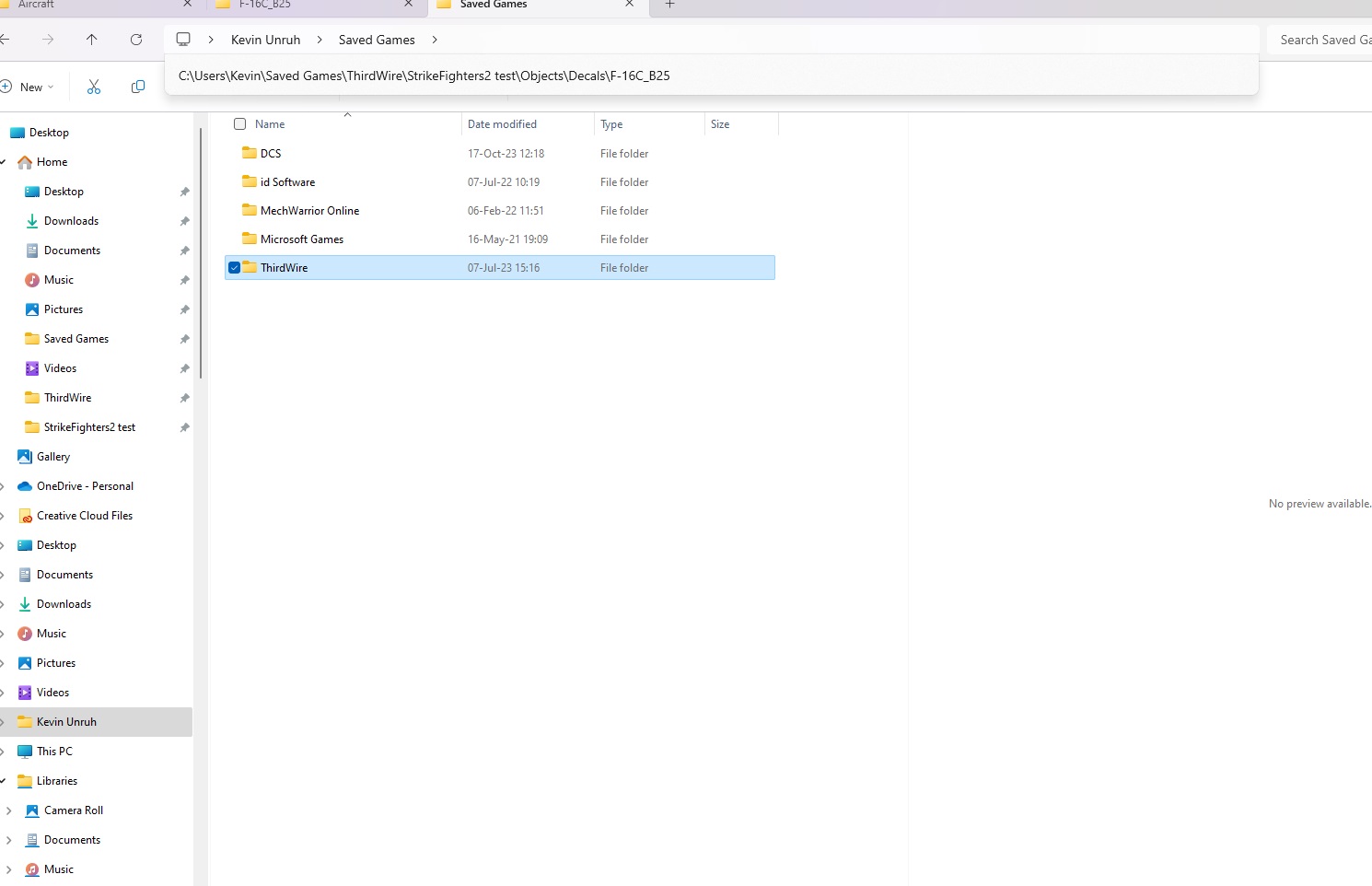Image resolution: width=1372 pixels, height=886 pixels.
Task: Open pinned Music under Home
Action: coord(58,280)
